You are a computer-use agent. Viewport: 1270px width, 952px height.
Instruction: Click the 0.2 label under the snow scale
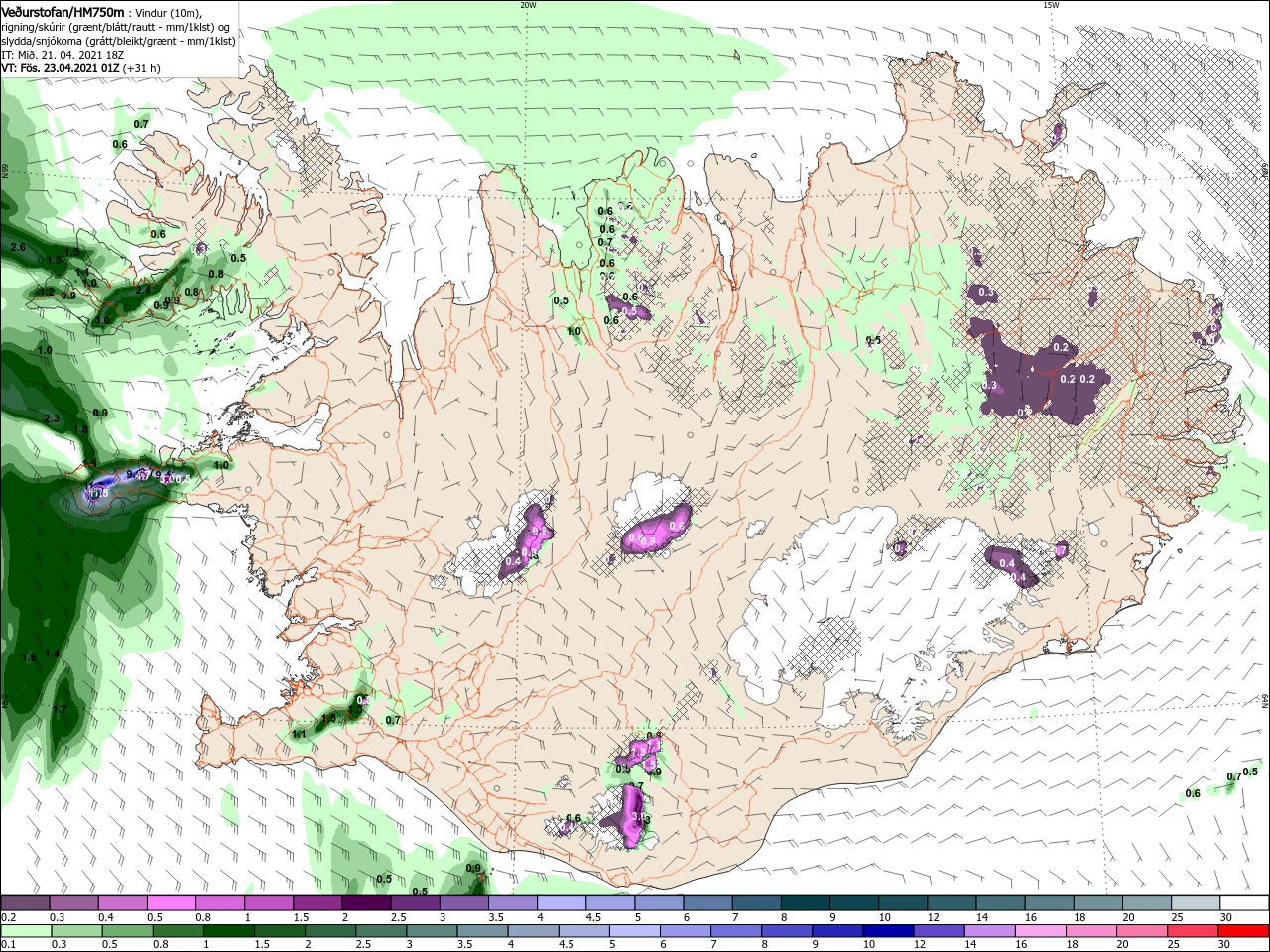tap(8, 917)
